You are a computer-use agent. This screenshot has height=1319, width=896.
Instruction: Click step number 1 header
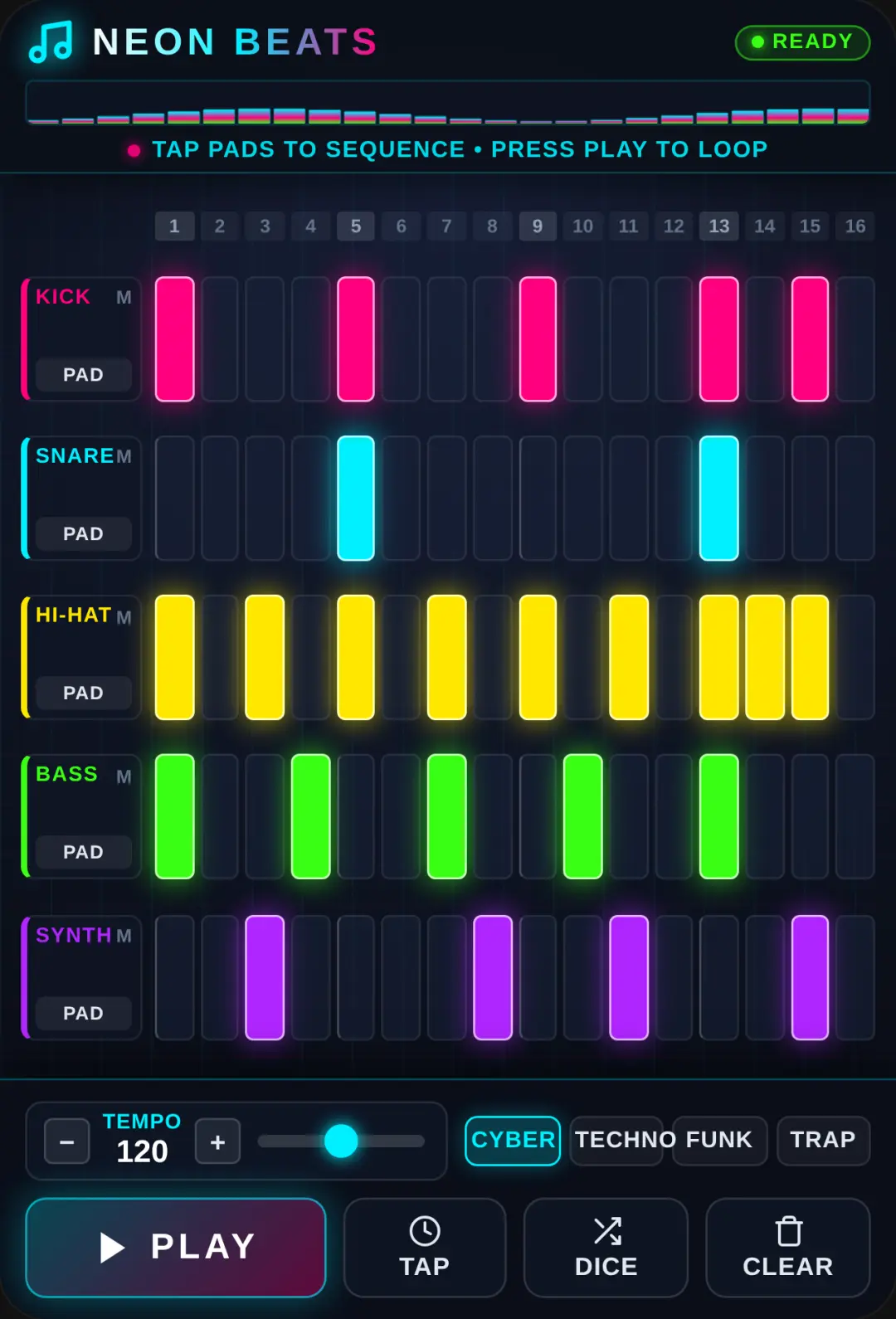pos(175,226)
